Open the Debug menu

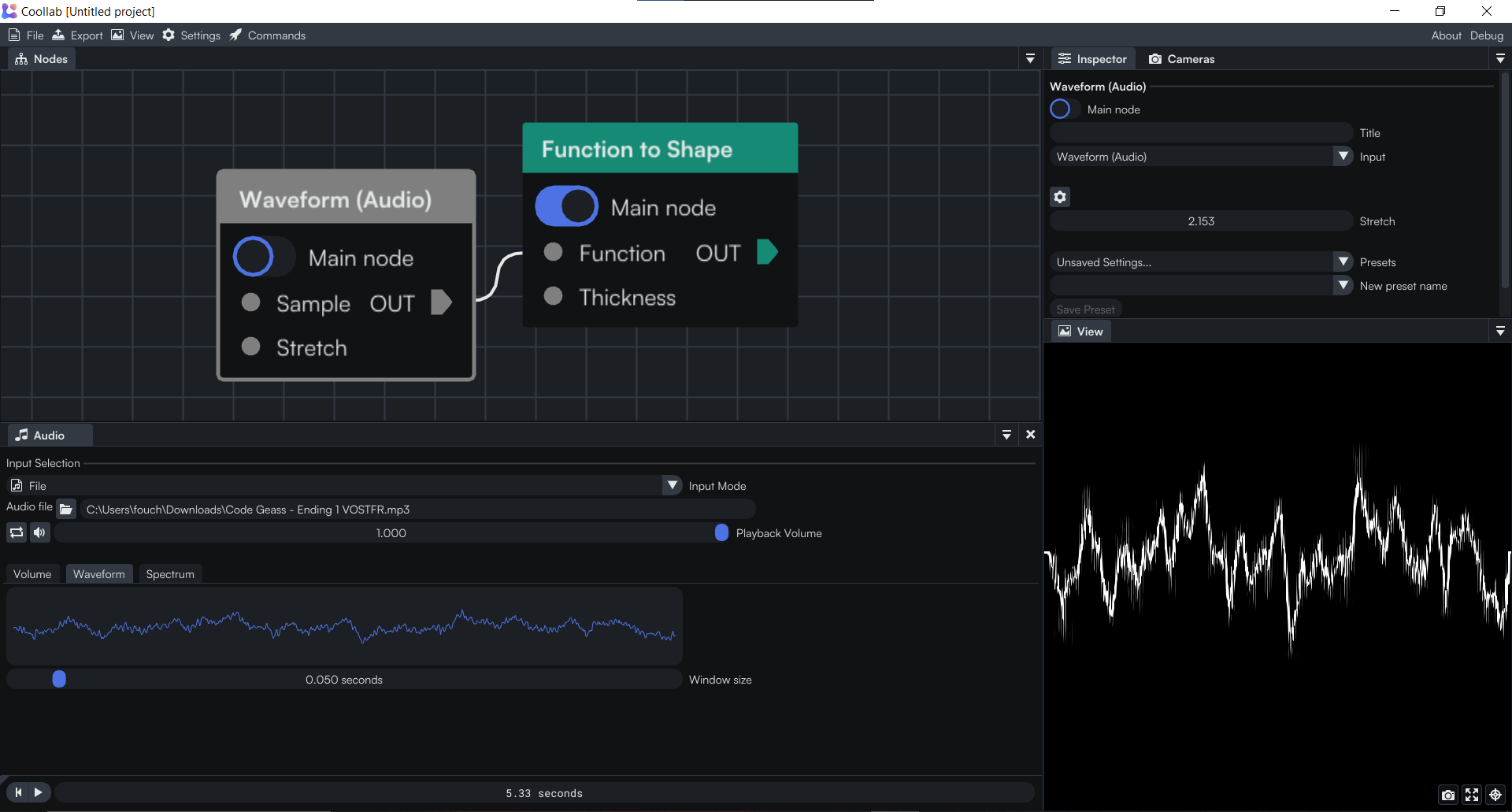[x=1486, y=35]
